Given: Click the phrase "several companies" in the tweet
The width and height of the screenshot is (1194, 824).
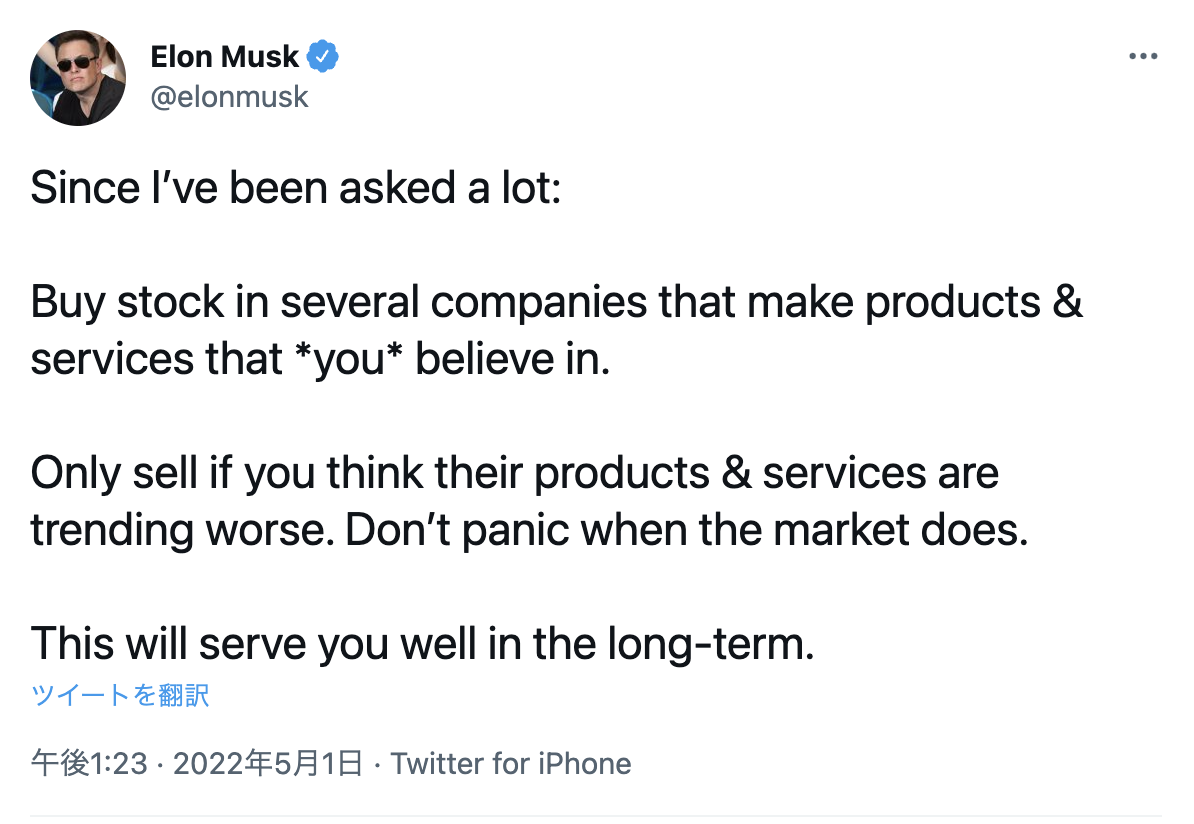Looking at the screenshot, I should click(x=464, y=302).
